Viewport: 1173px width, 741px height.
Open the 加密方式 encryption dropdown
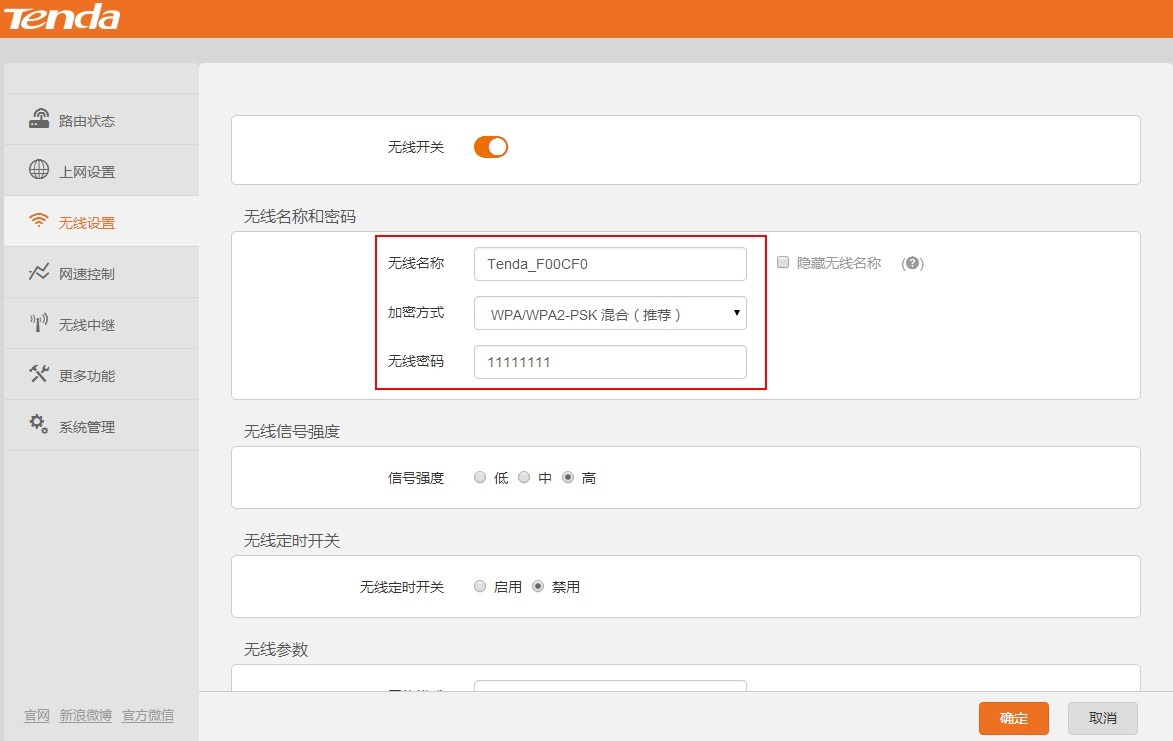click(610, 313)
